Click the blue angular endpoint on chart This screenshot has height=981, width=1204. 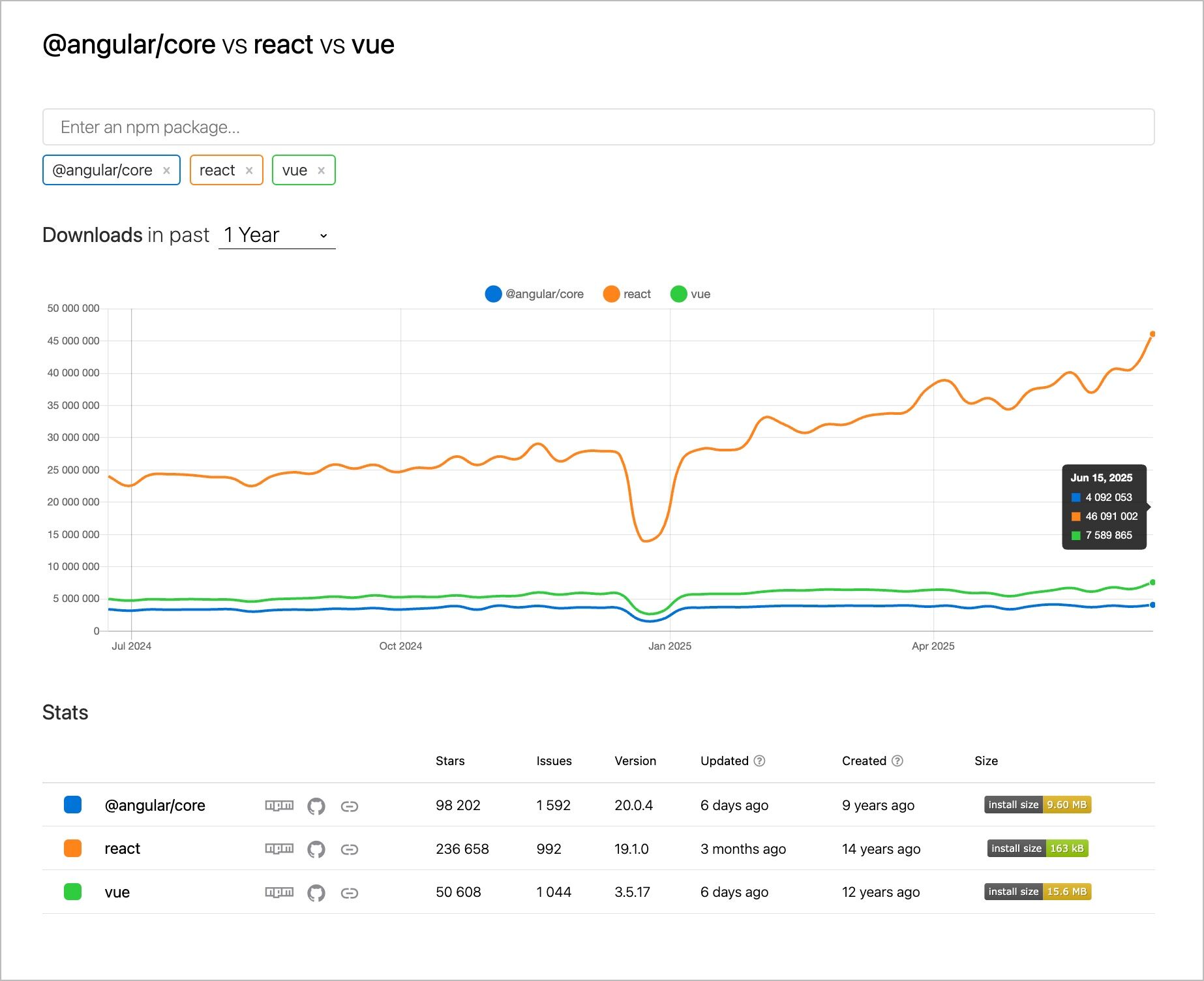click(1152, 605)
